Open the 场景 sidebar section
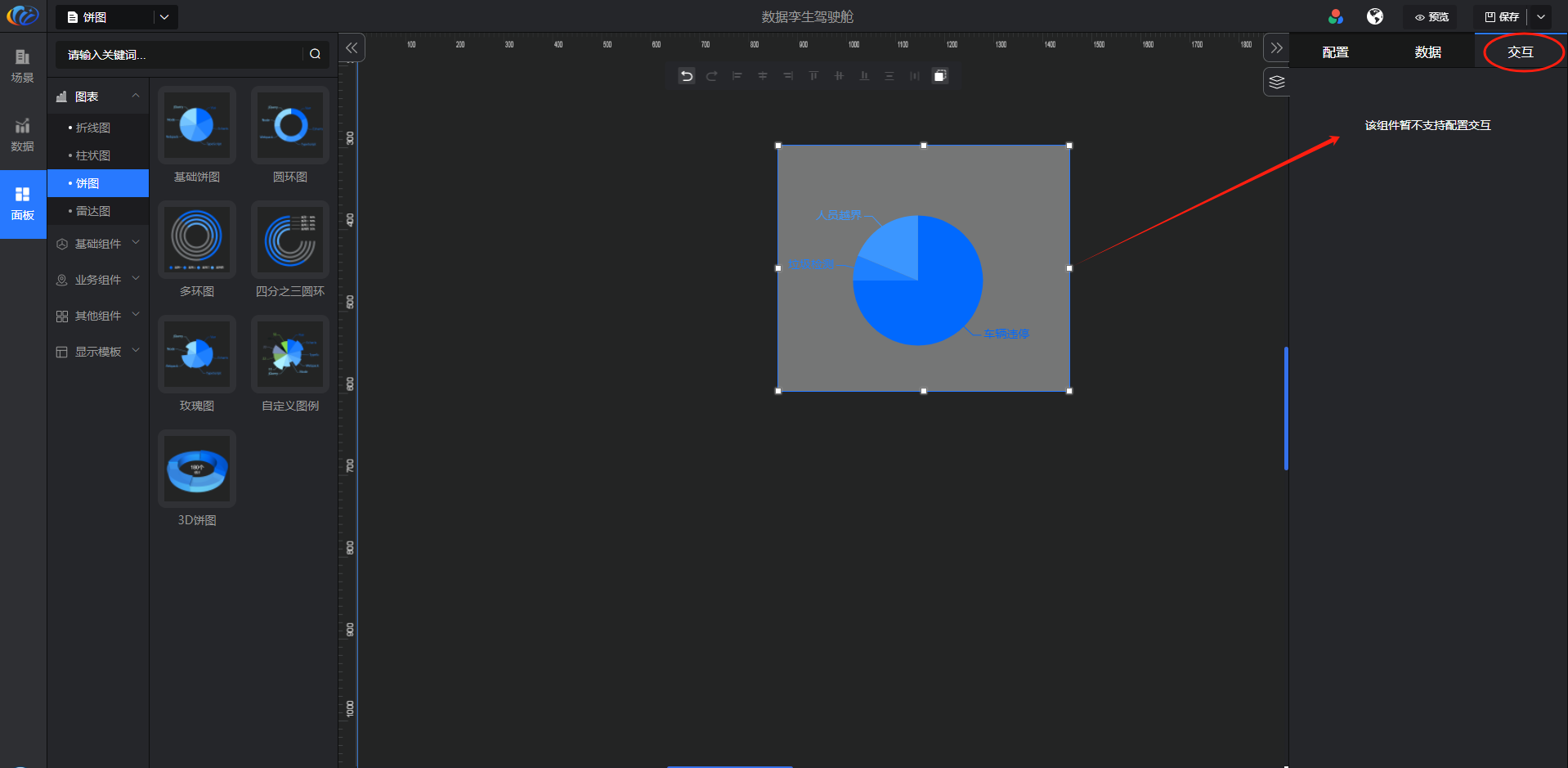This screenshot has height=768, width=1568. click(x=23, y=65)
